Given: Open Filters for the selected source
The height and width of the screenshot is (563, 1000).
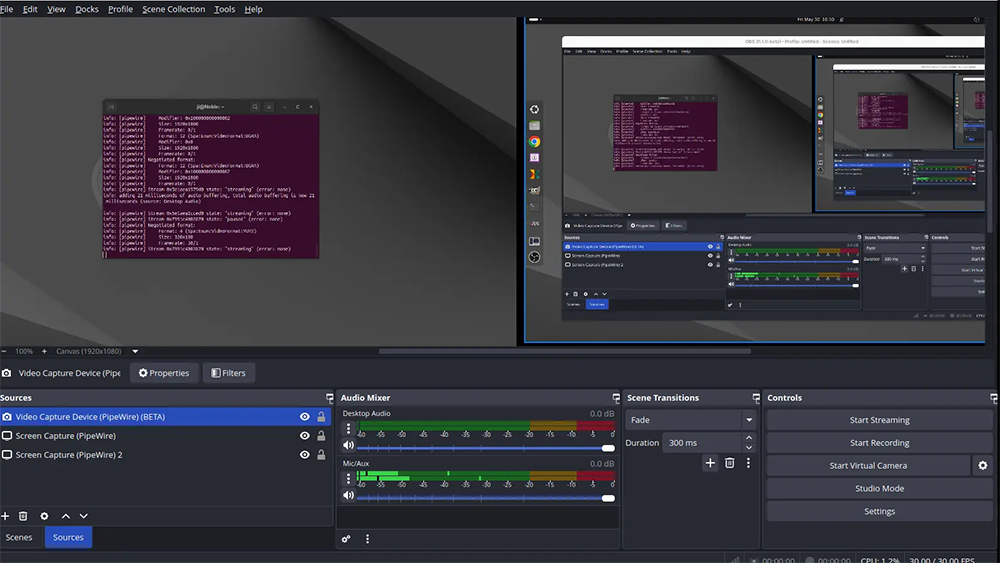Looking at the screenshot, I should click(x=228, y=373).
